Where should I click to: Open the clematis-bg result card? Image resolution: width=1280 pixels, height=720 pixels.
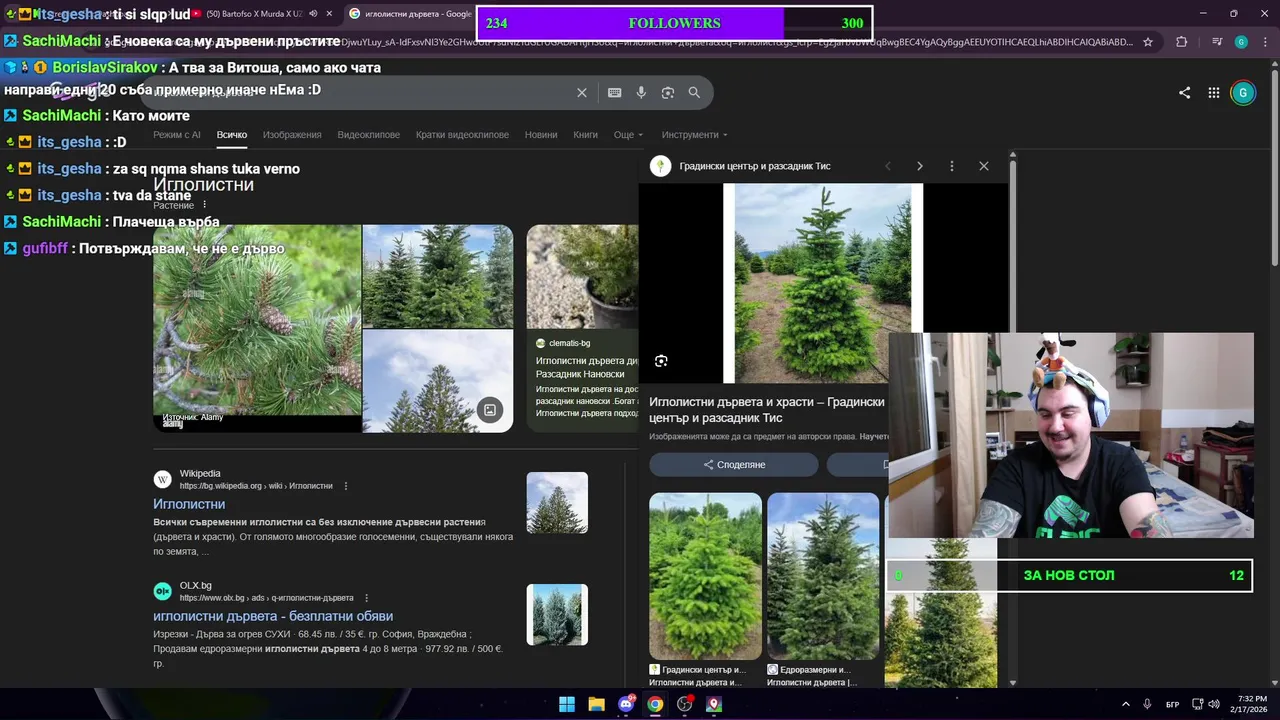583,328
